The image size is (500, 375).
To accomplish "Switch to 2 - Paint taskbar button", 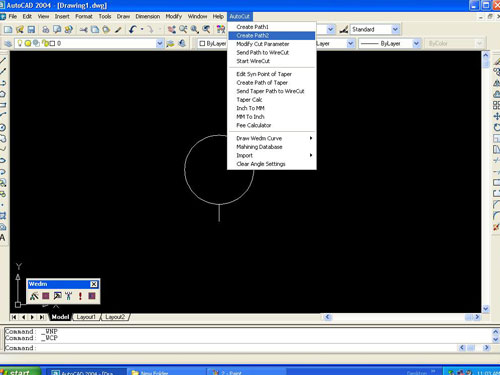I will pyautogui.click(x=247, y=371).
